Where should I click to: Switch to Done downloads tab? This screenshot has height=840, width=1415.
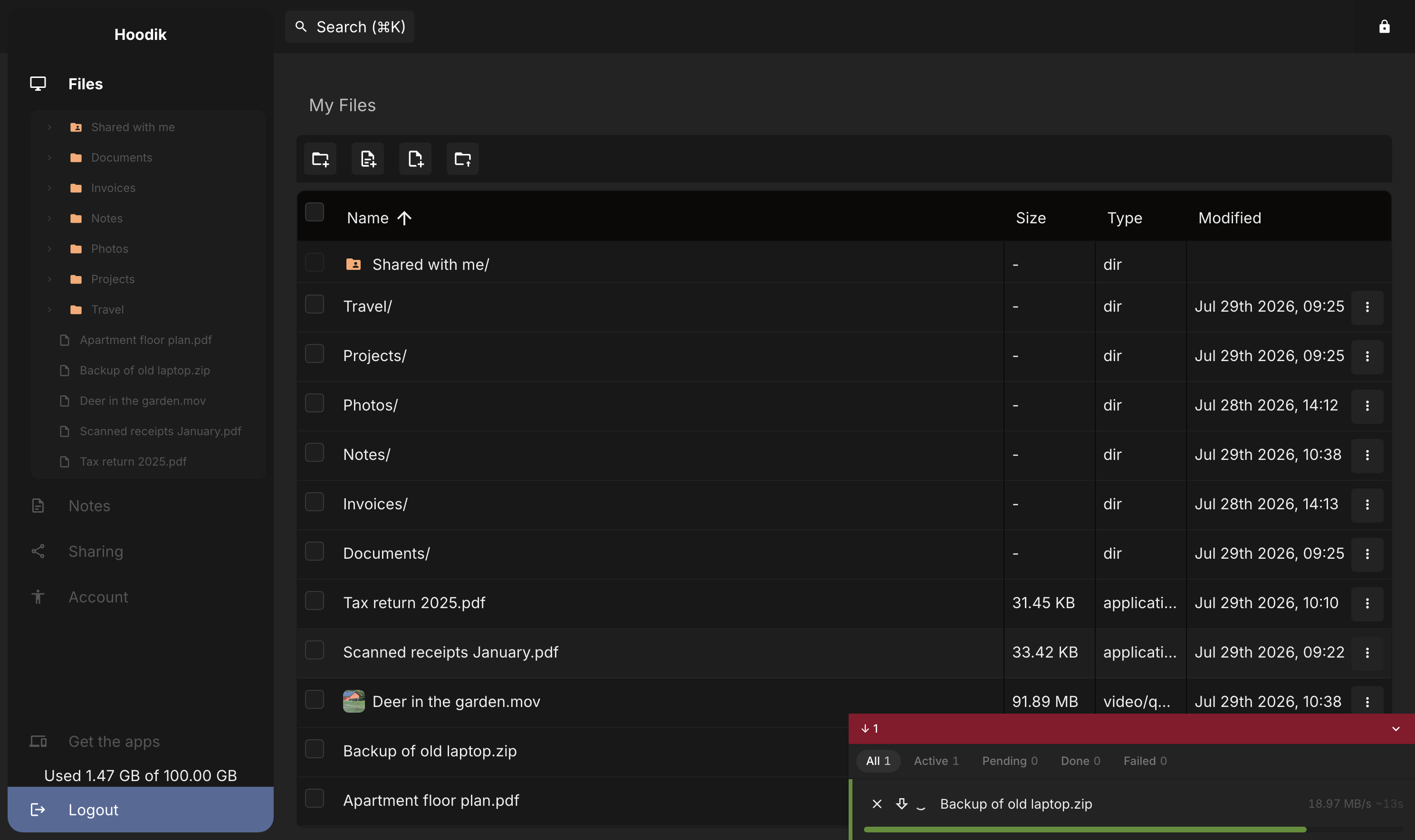pyautogui.click(x=1080, y=761)
